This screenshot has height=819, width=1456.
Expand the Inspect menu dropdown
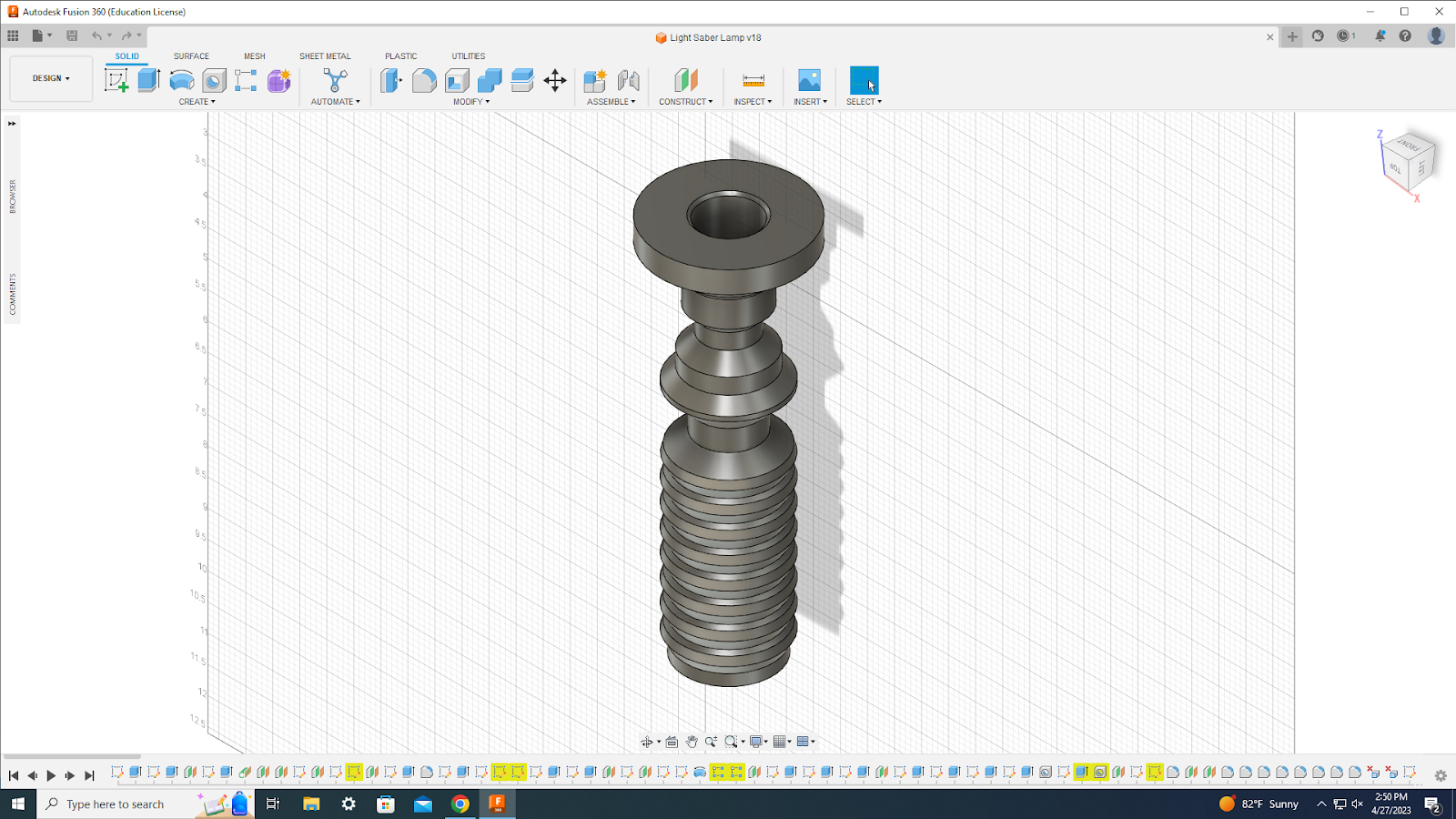(753, 102)
